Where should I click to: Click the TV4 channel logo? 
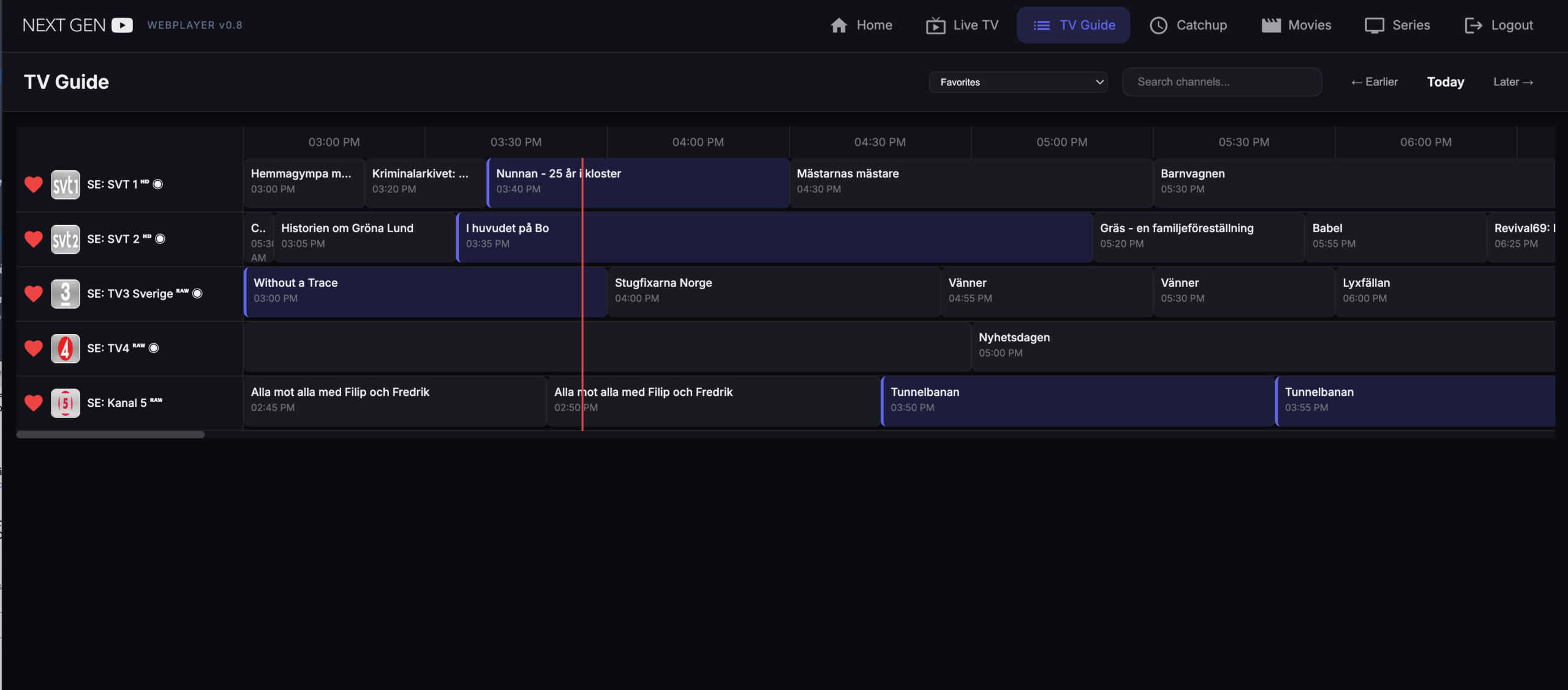click(65, 348)
